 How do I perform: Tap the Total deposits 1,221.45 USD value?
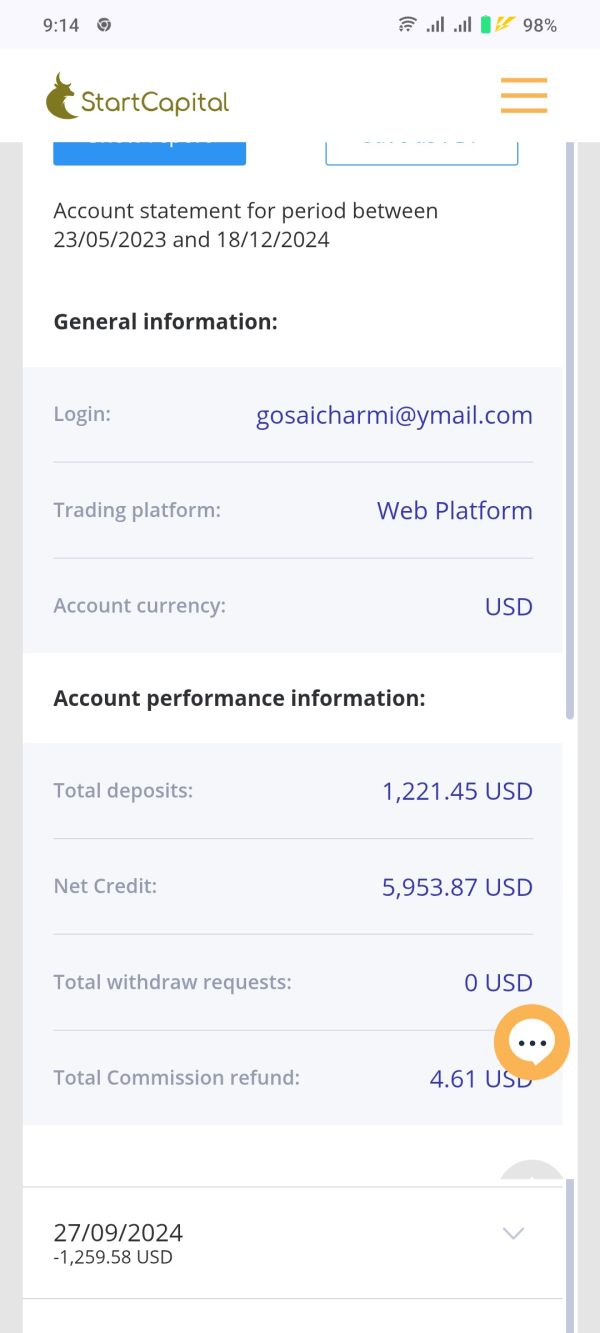(457, 791)
